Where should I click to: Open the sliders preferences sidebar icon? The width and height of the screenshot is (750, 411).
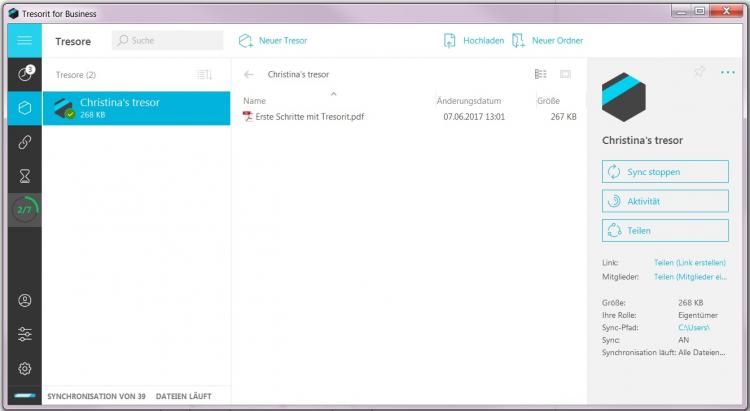pos(24,334)
